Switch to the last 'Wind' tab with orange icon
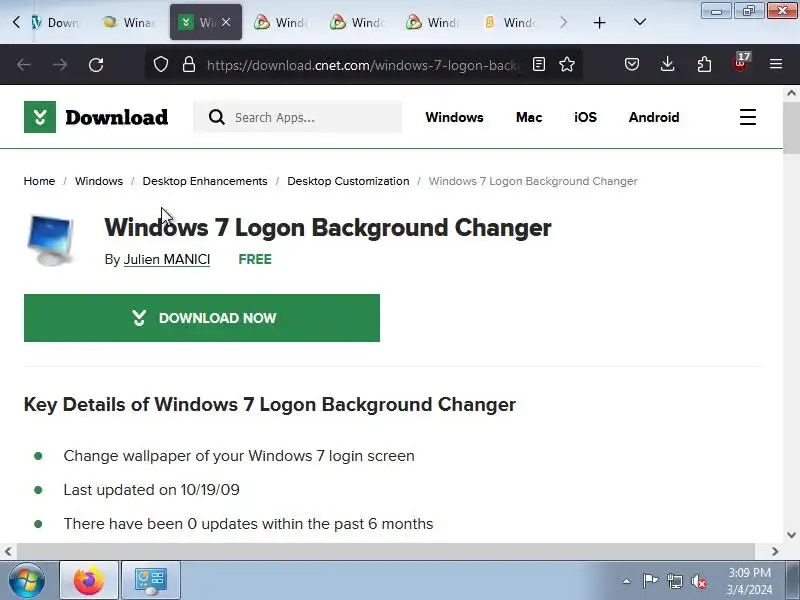800x600 pixels. pos(509,22)
